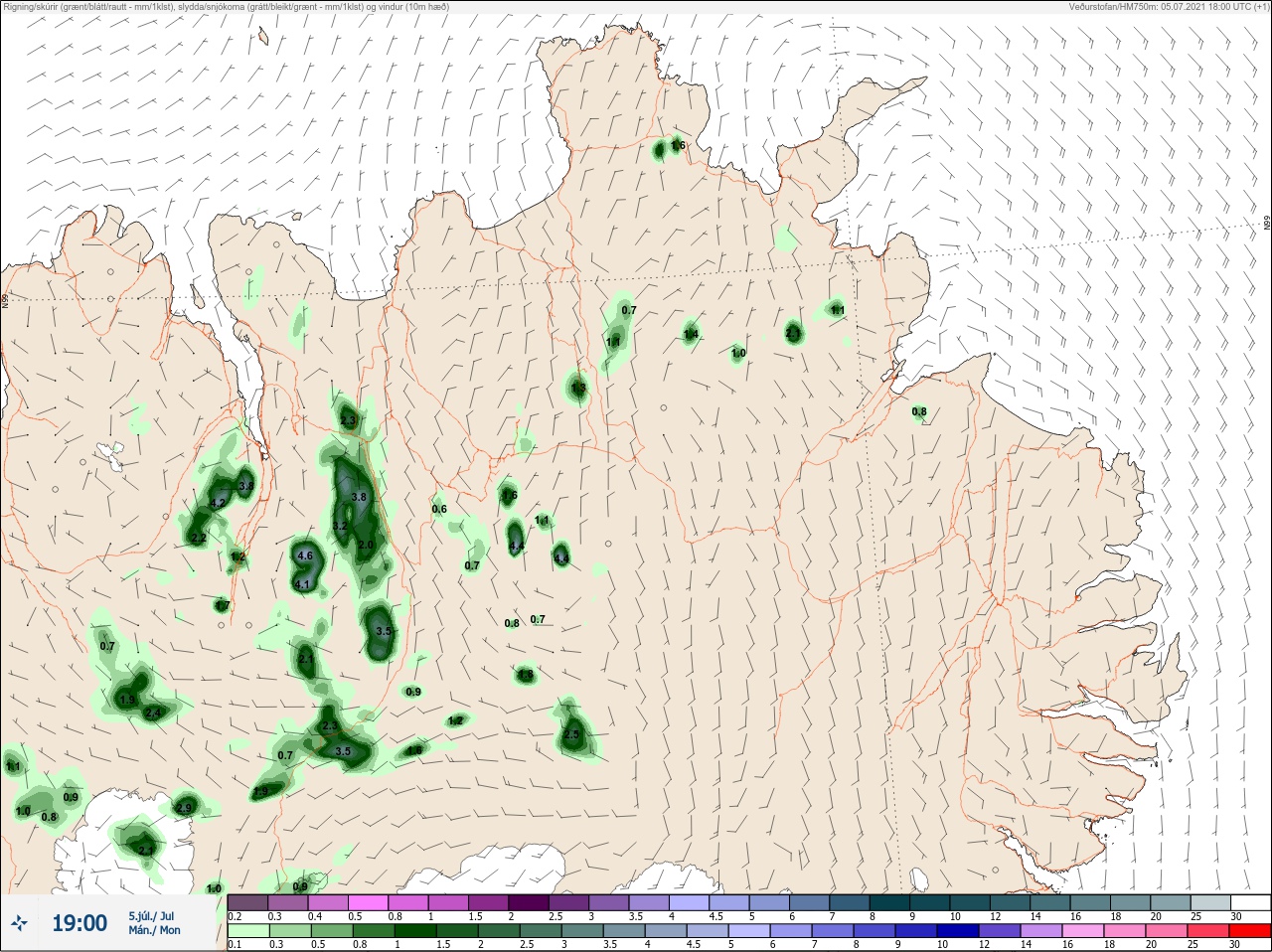The image size is (1272, 952).
Task: Pick the dark teal upper-row swatch labeled 9
Action: pyautogui.click(x=929, y=902)
